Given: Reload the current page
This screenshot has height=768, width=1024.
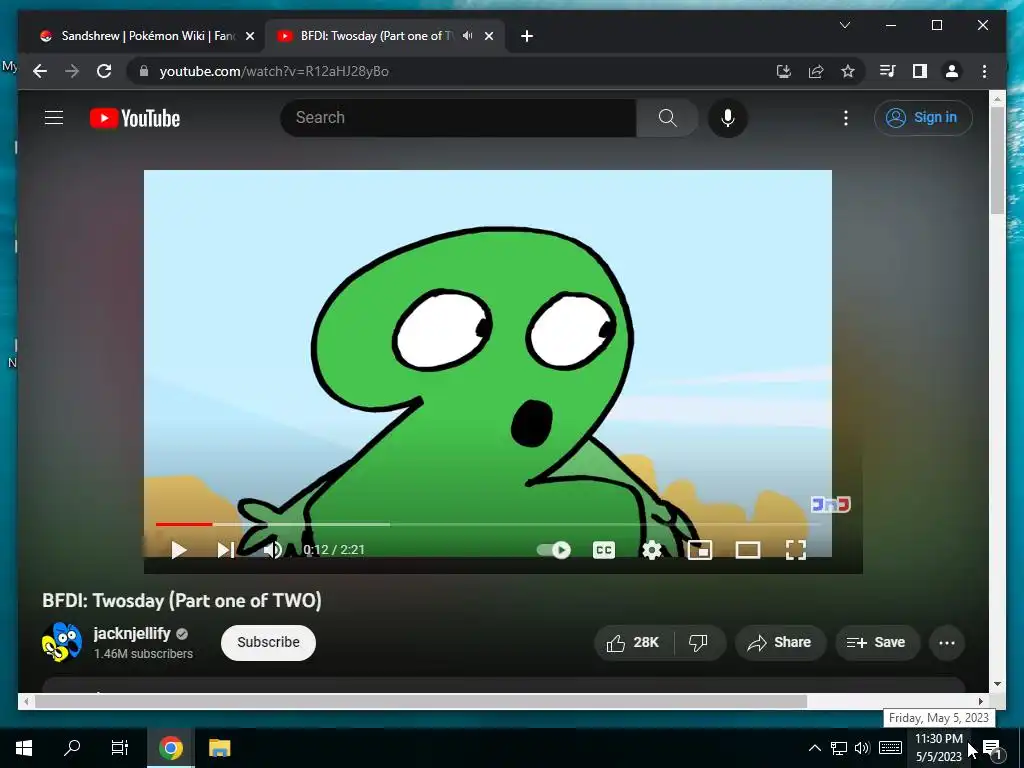Looking at the screenshot, I should pyautogui.click(x=104, y=71).
